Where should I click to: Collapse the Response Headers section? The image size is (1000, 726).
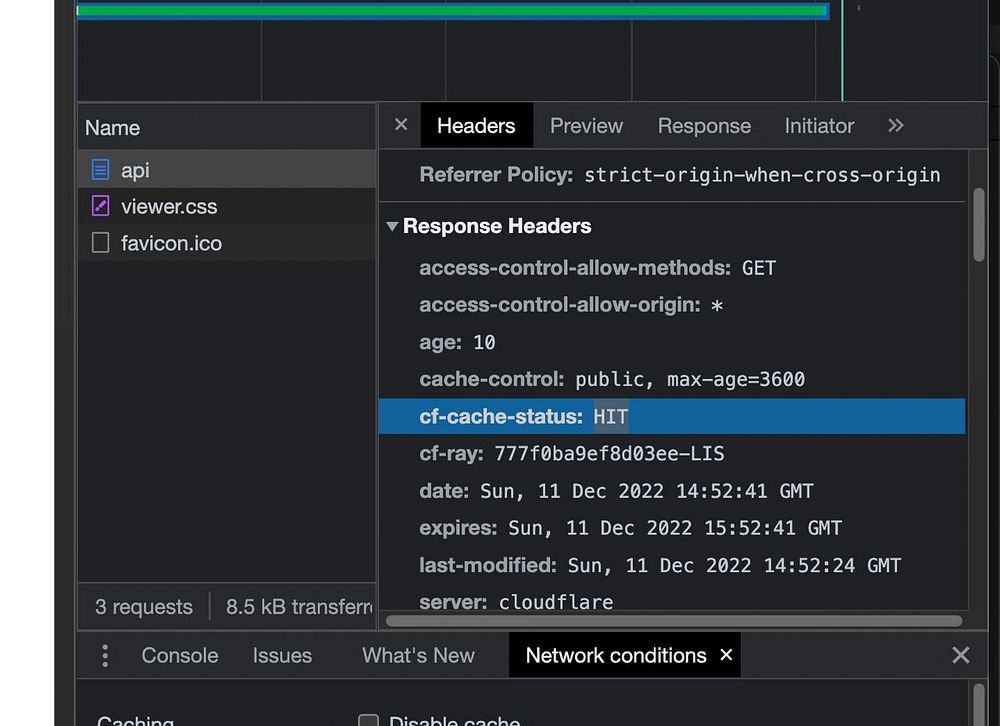pyautogui.click(x=393, y=227)
